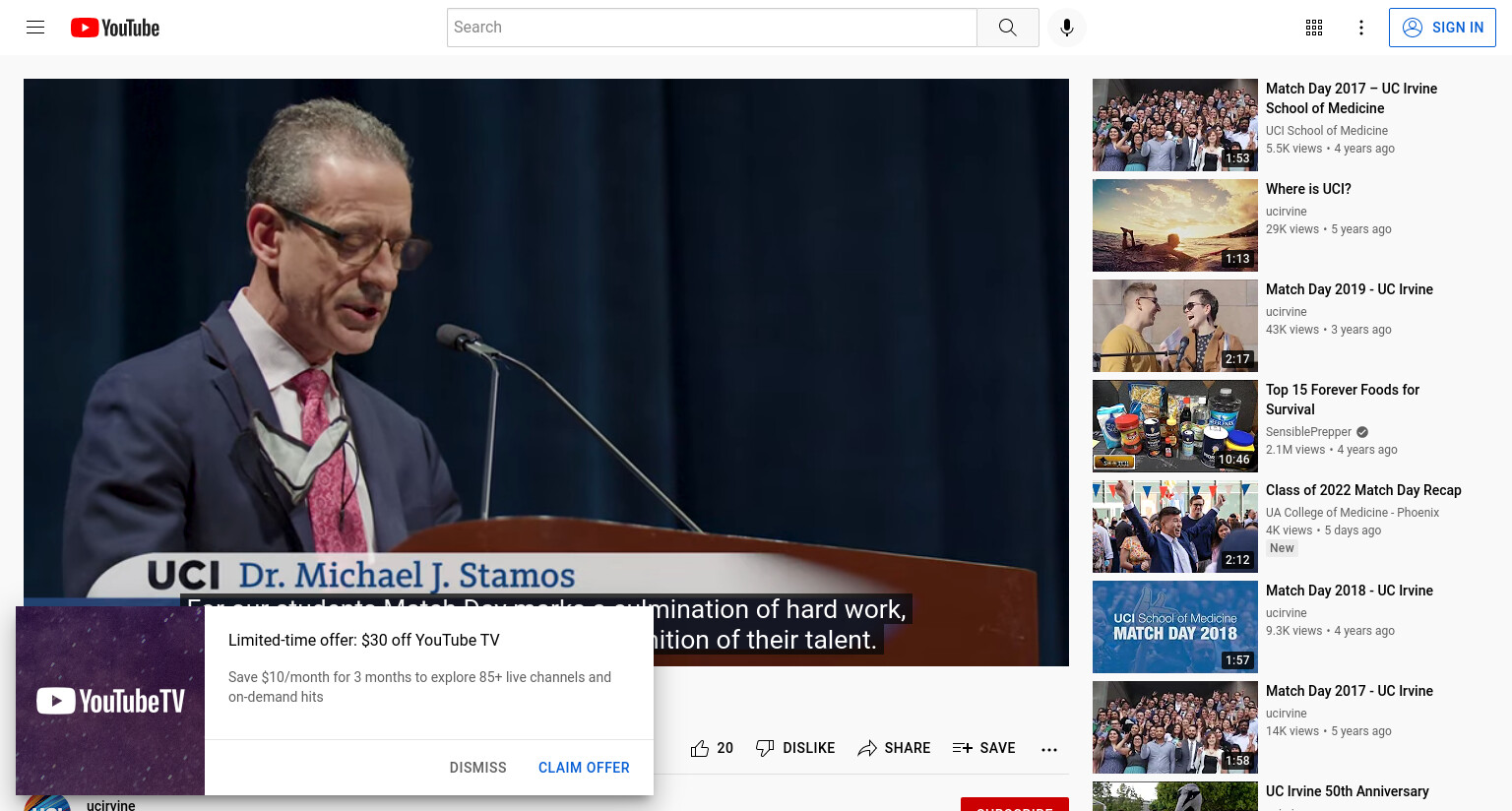
Task: Click SensiblePrepper verified badge icon
Action: pyautogui.click(x=1362, y=432)
